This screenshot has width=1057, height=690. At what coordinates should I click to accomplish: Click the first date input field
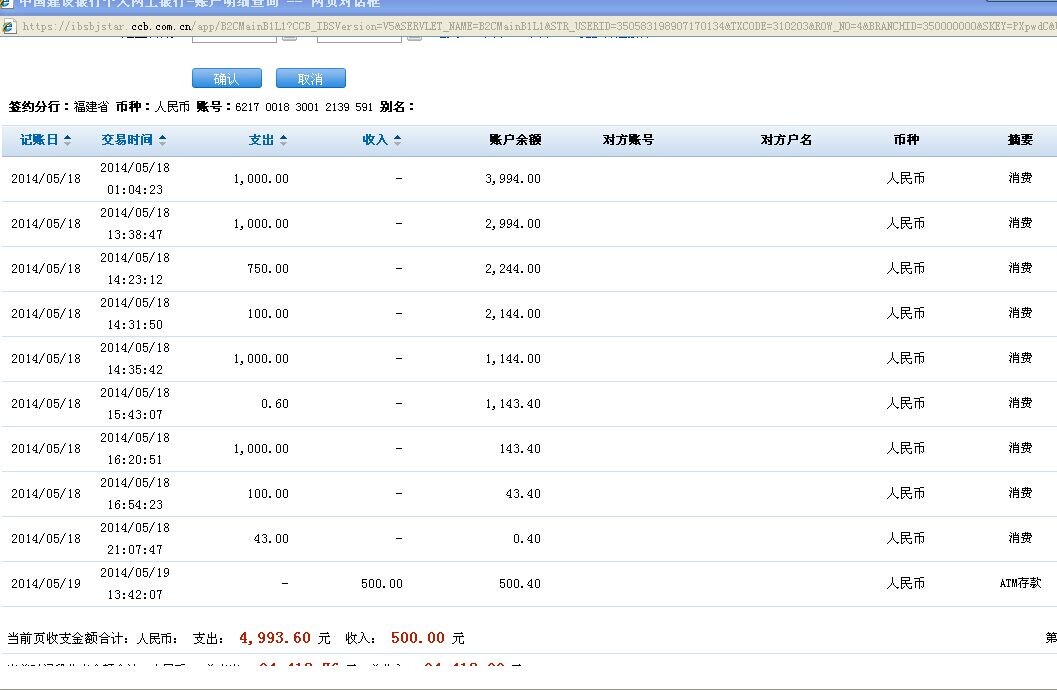pyautogui.click(x=233, y=37)
